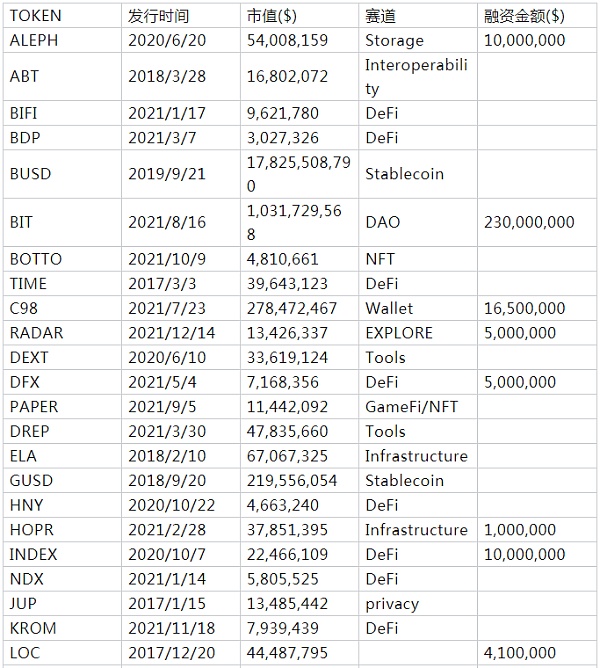Click the C98 Wallet category cell

tap(389, 308)
